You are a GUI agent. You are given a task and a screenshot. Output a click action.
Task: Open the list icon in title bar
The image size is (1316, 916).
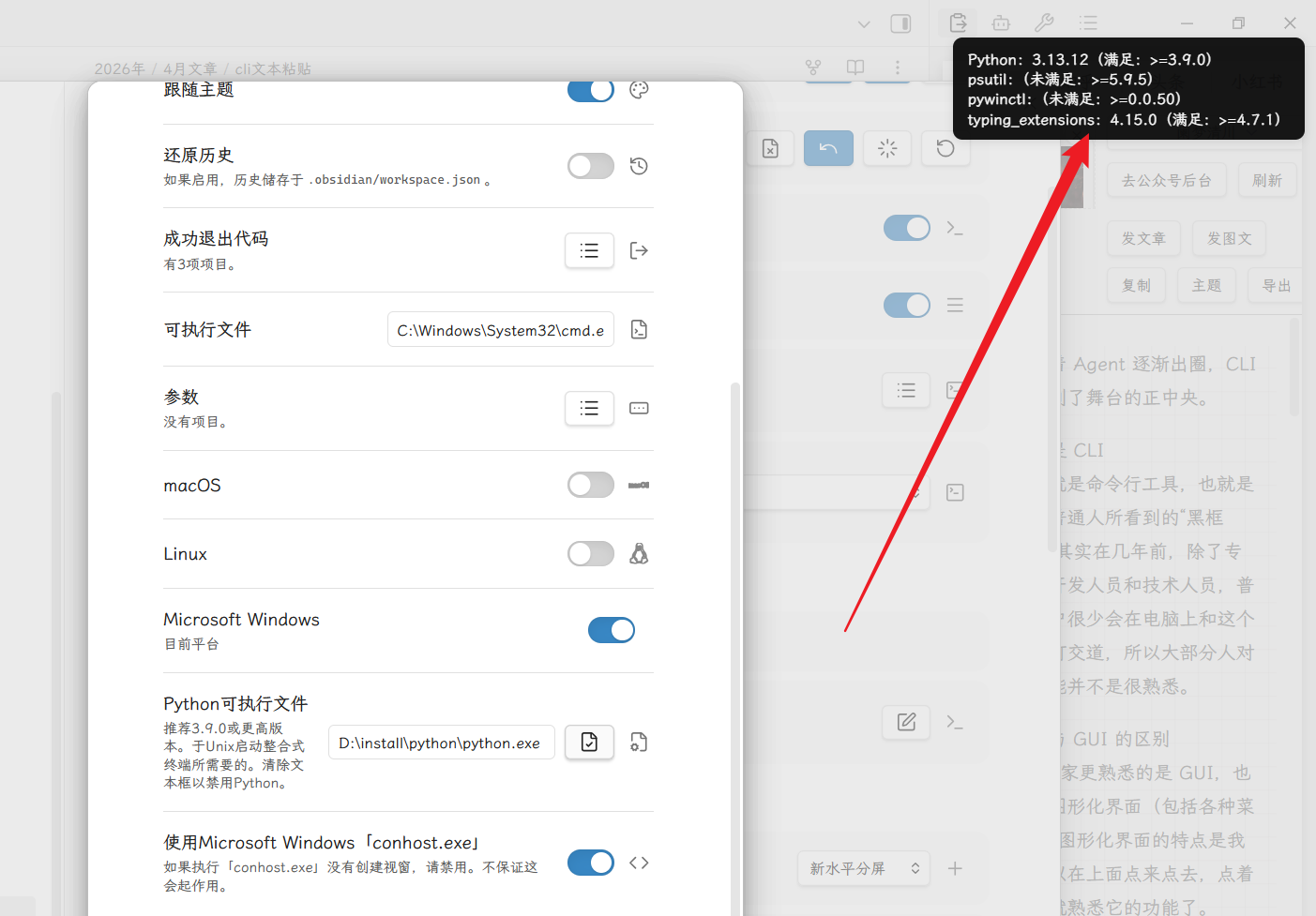pyautogui.click(x=1088, y=23)
